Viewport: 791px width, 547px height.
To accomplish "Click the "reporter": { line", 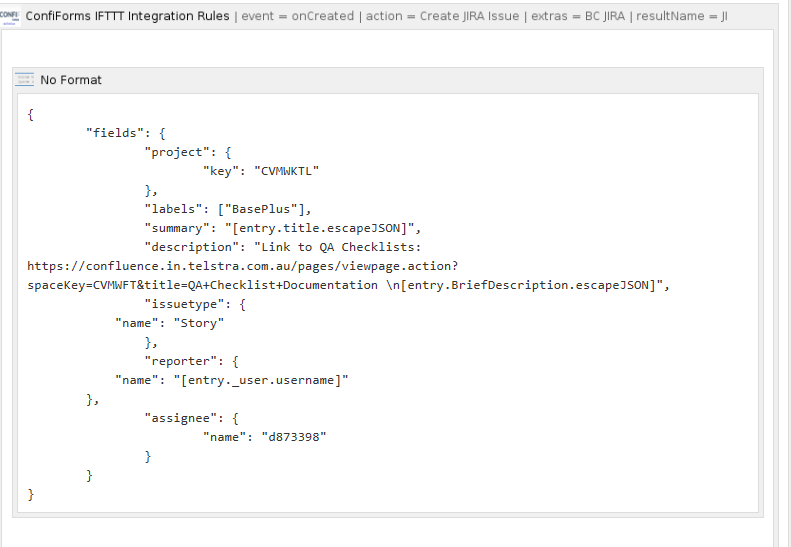I will [x=192, y=361].
